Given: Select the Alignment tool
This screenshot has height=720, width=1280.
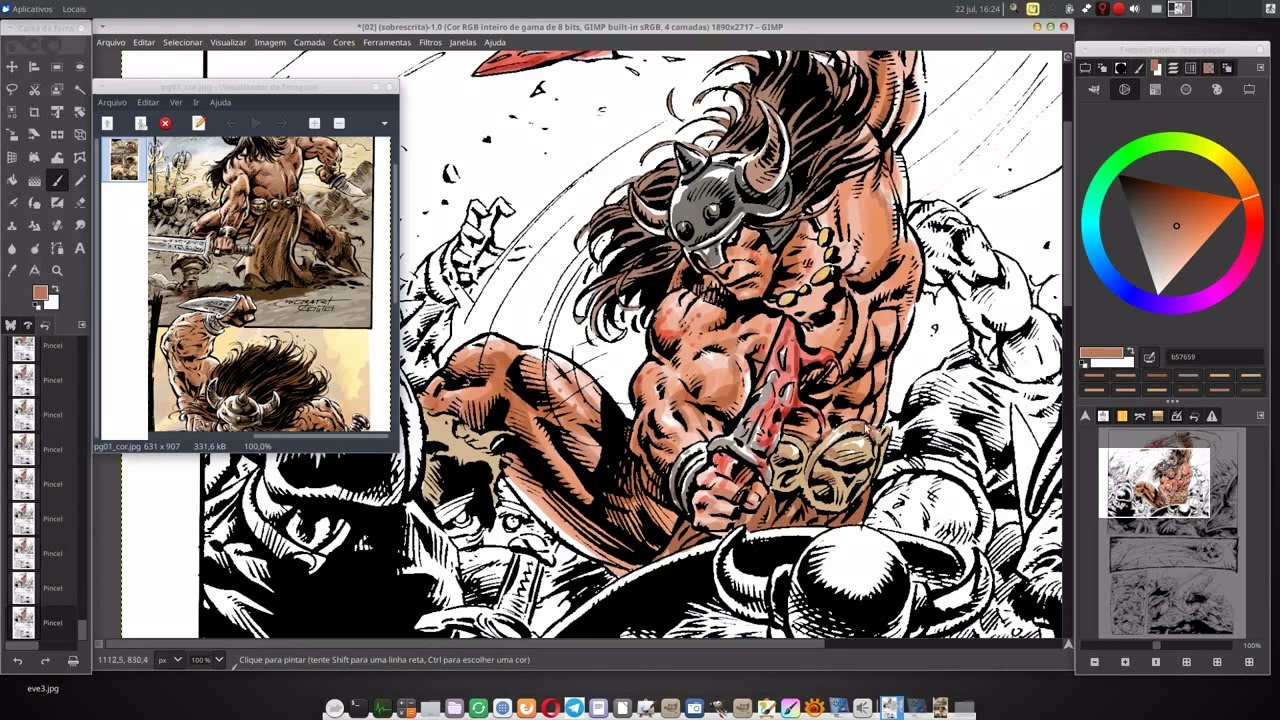Looking at the screenshot, I should (x=34, y=67).
